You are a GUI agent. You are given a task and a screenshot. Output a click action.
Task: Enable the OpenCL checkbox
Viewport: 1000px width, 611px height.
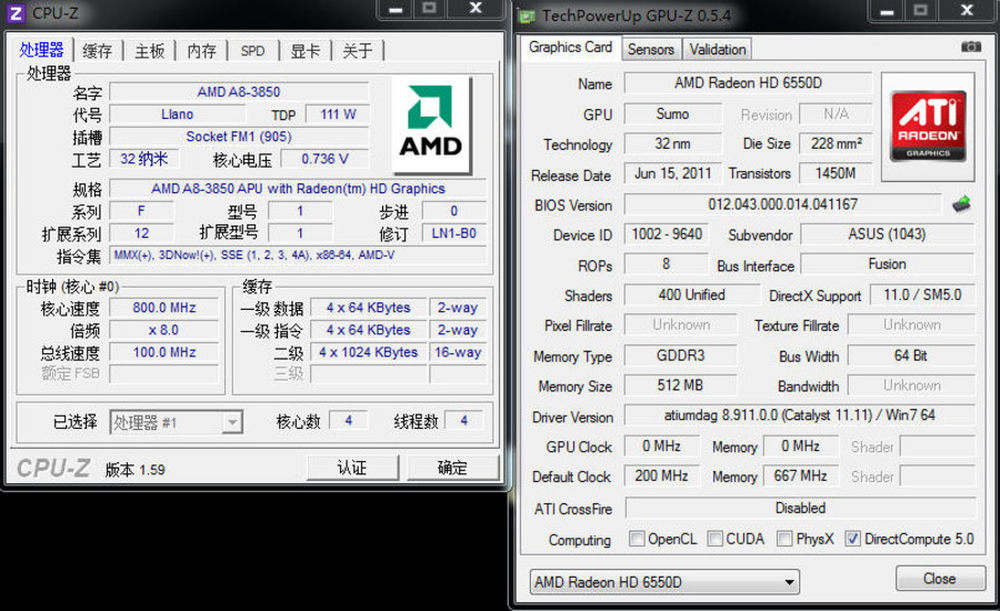636,539
